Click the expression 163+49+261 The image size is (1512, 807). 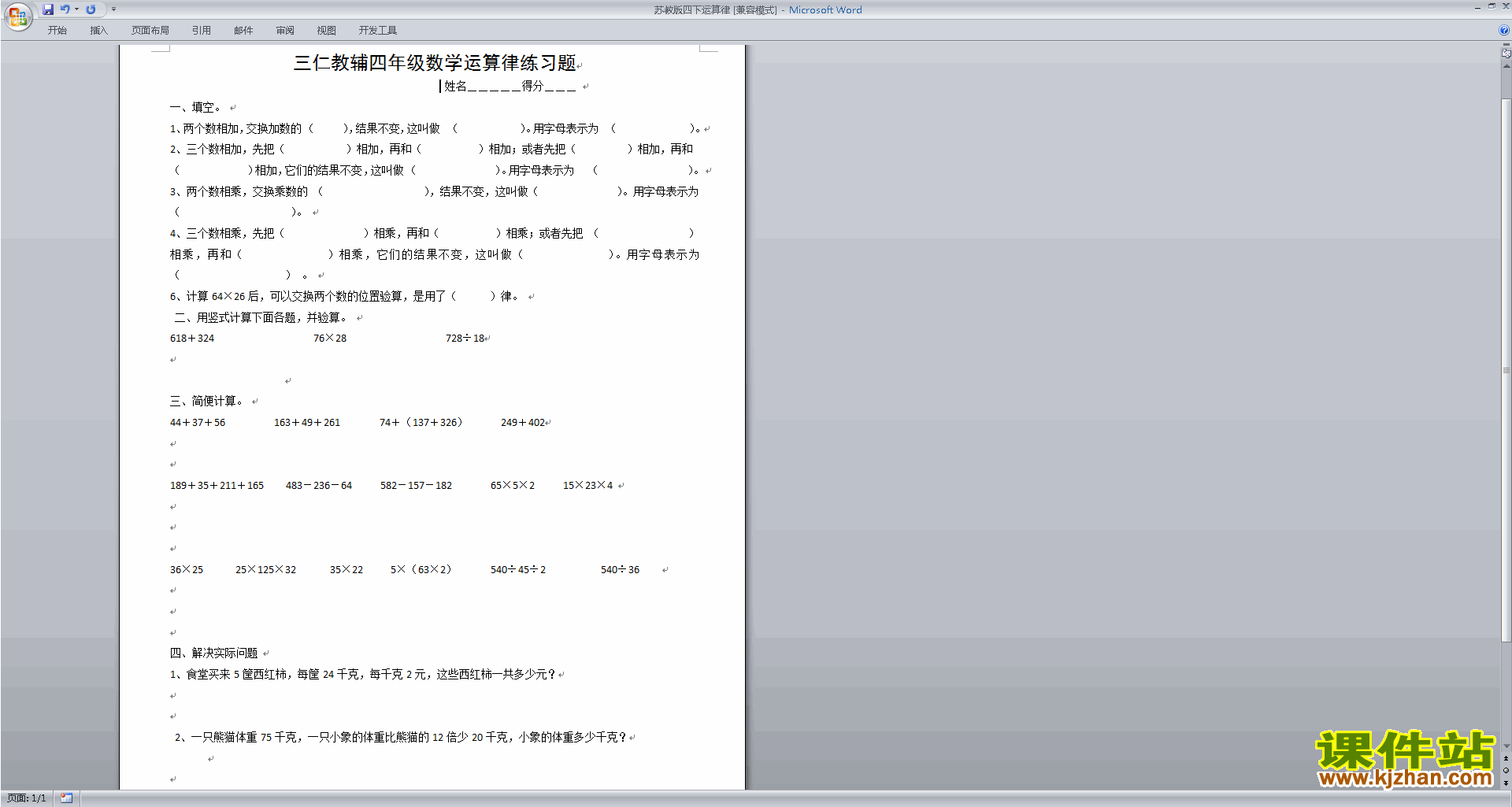(307, 423)
